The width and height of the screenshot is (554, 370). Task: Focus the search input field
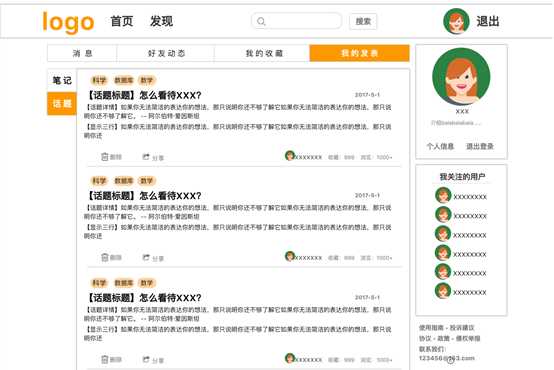point(296,21)
